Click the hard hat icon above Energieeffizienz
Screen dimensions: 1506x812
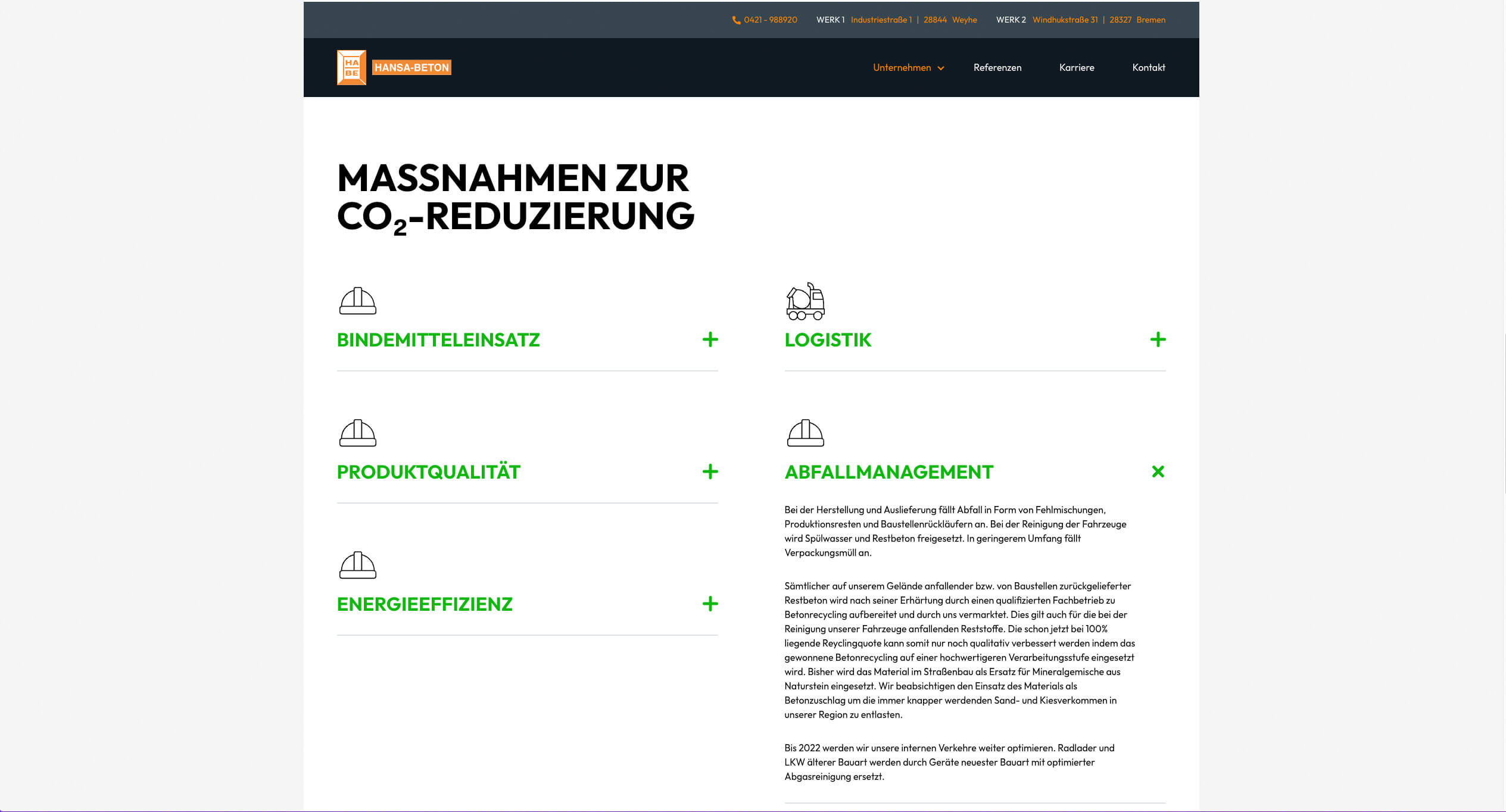[x=357, y=565]
